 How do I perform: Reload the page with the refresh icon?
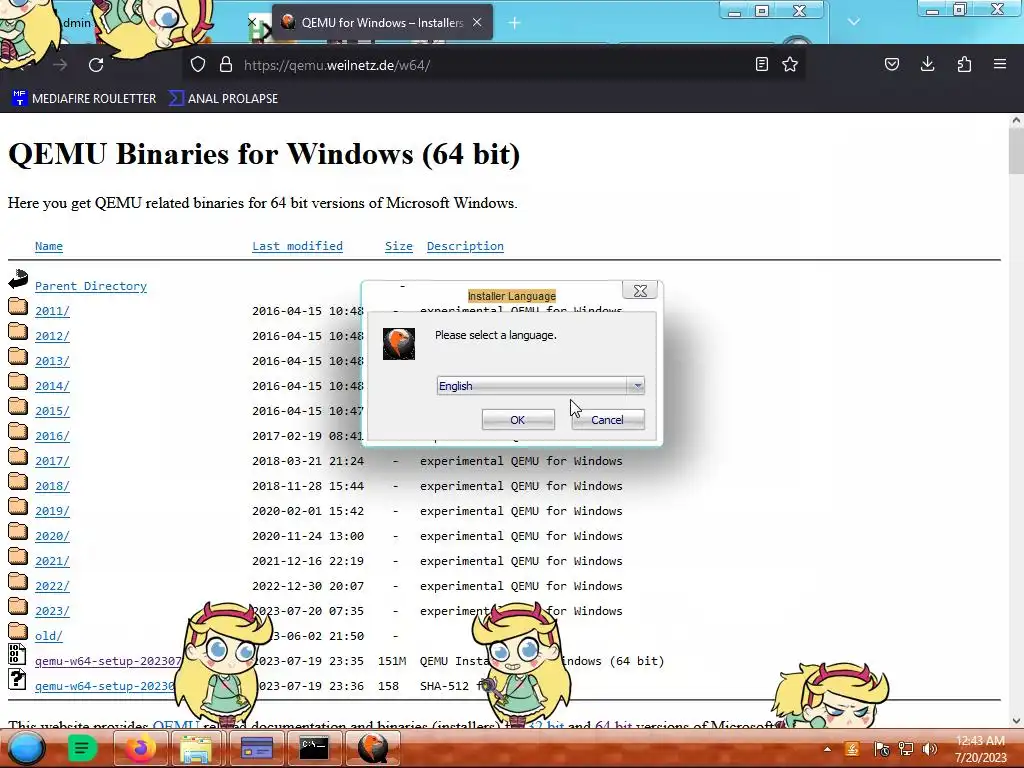(x=96, y=65)
